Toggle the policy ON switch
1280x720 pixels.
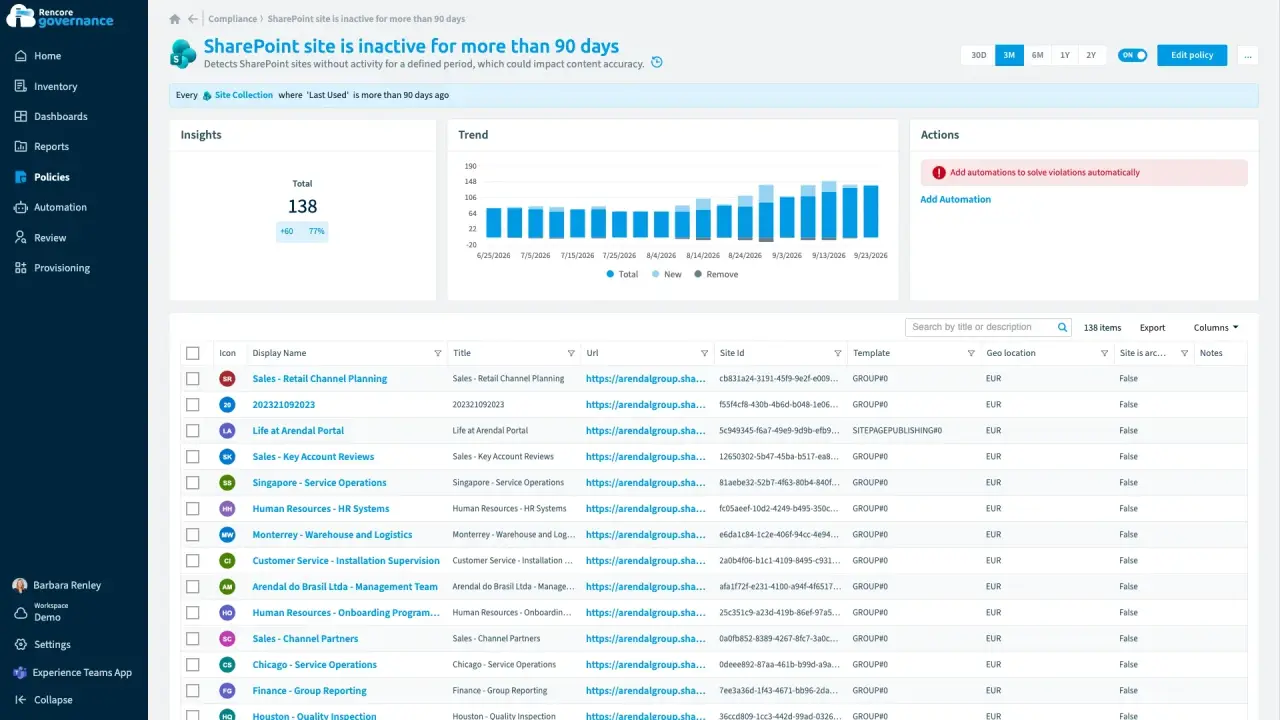[1133, 55]
